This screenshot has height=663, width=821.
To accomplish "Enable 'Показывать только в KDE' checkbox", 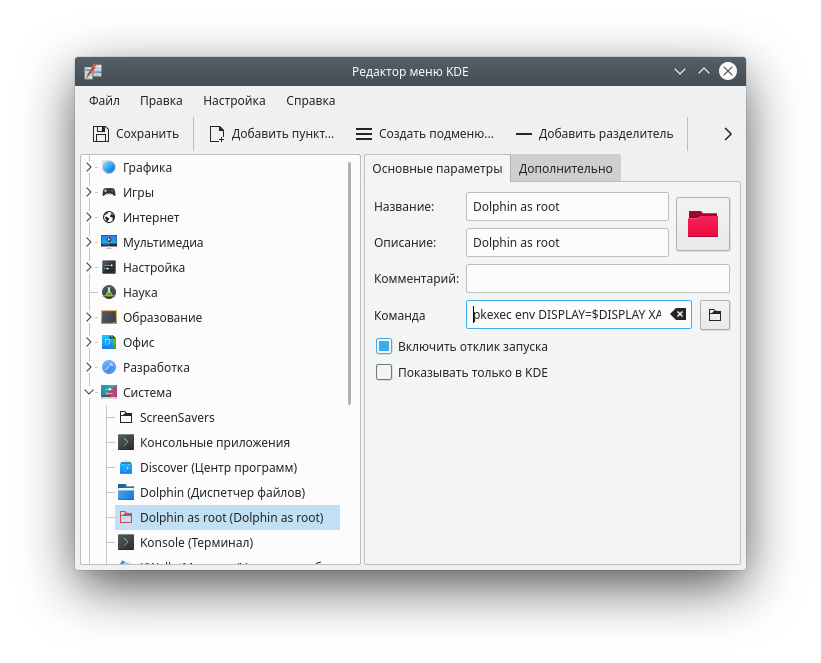I will point(384,372).
